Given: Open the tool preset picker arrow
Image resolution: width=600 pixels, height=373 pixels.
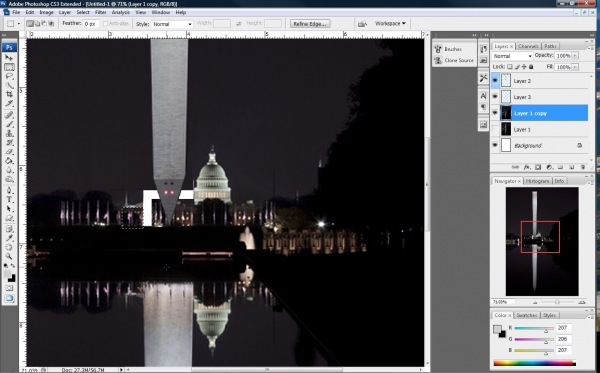Looking at the screenshot, I should [x=18, y=24].
